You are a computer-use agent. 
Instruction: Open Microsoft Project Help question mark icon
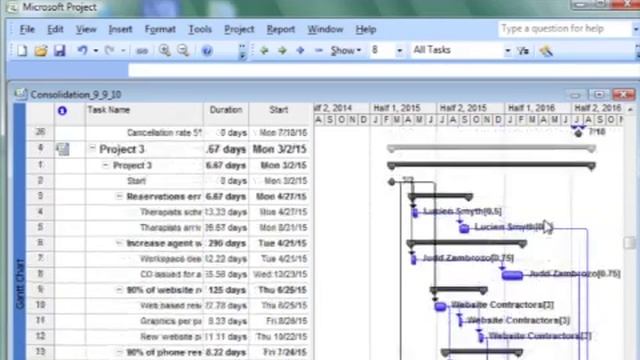tap(207, 51)
